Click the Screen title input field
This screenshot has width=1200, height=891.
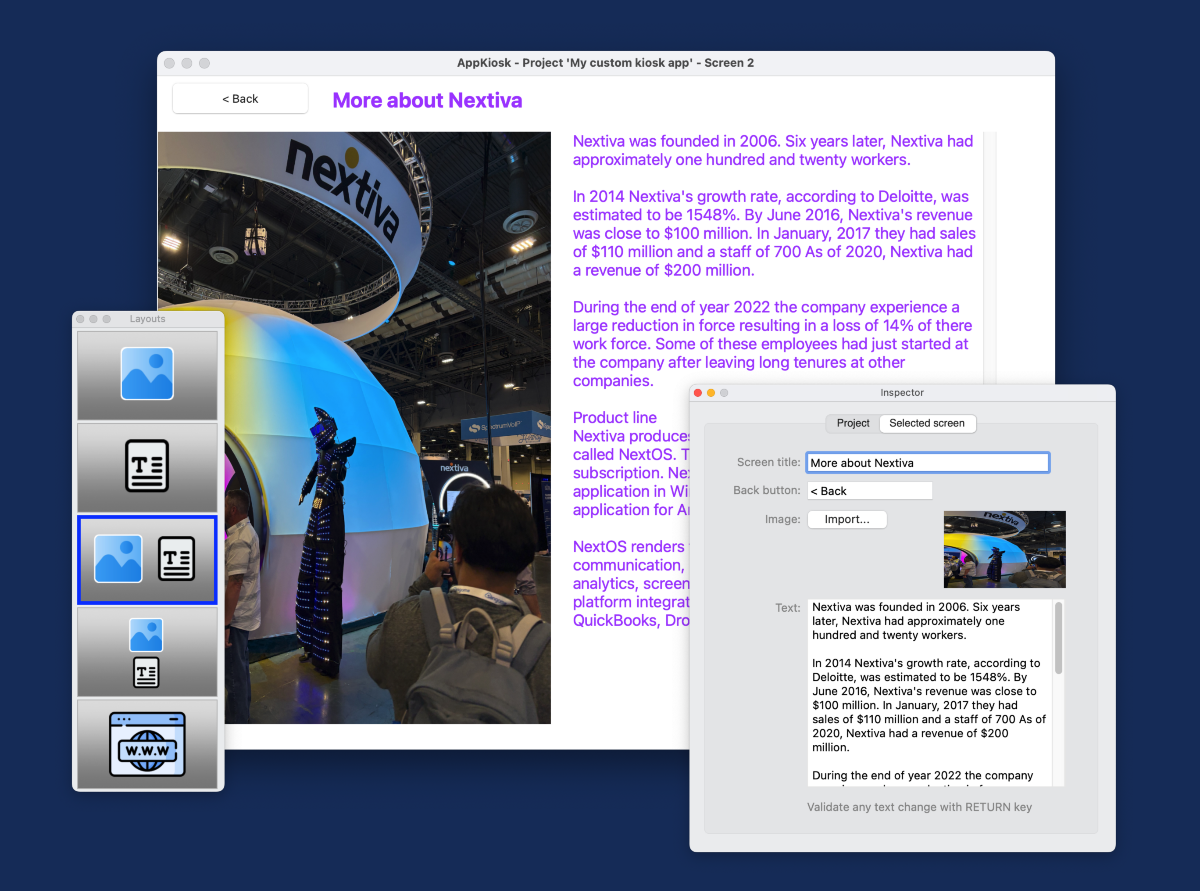928,463
